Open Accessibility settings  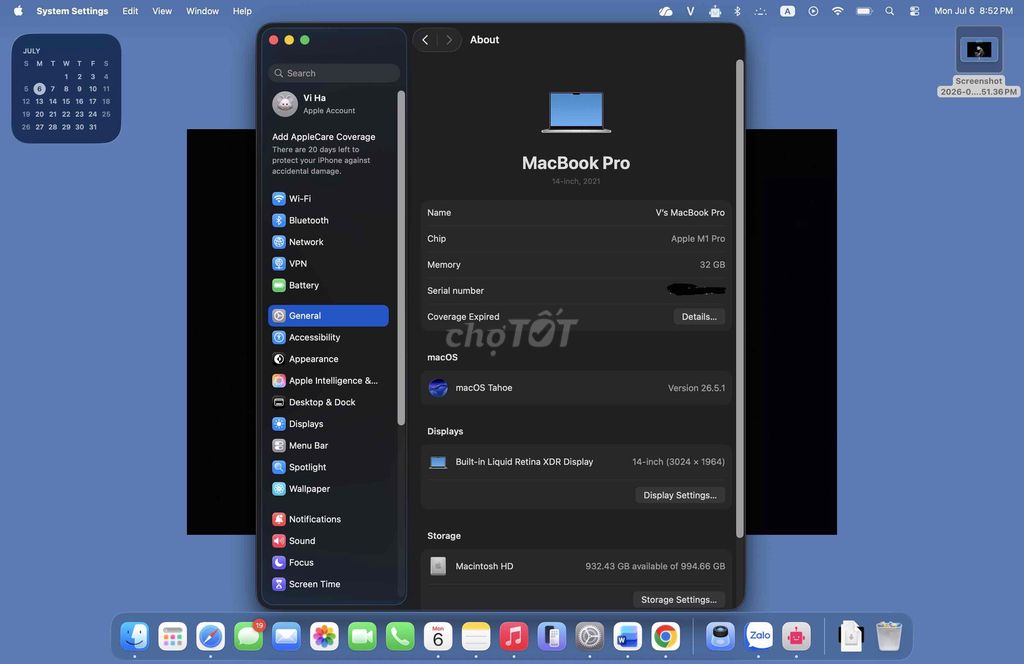328,337
